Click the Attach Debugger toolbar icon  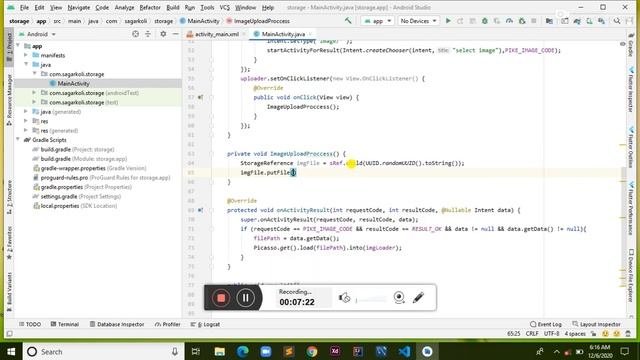522,21
